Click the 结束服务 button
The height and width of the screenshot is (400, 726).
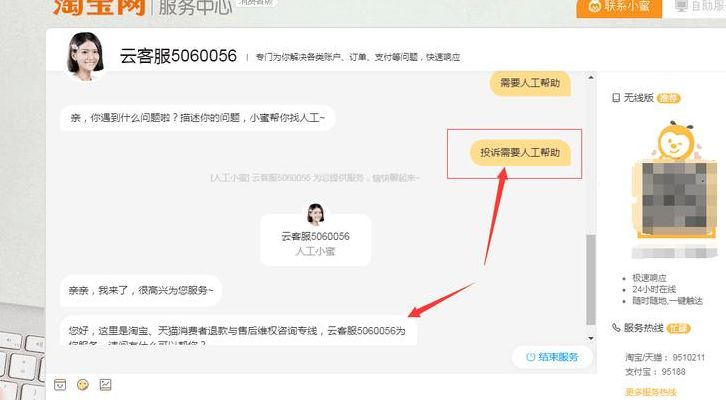551,357
